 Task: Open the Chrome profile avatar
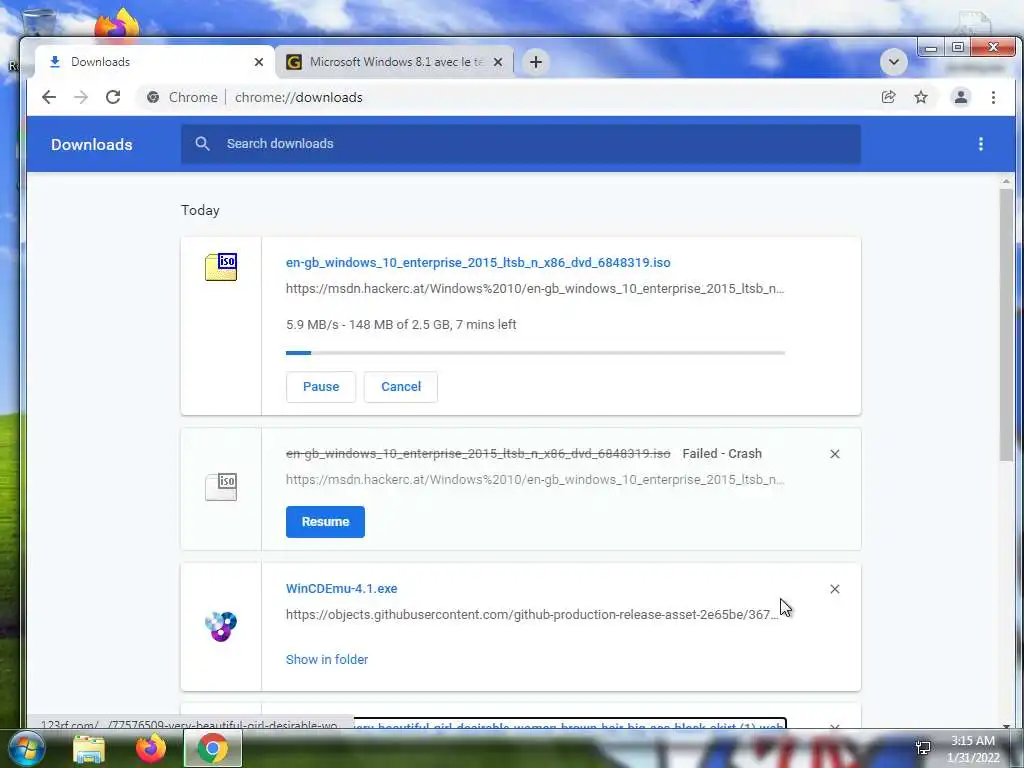pyautogui.click(x=961, y=97)
